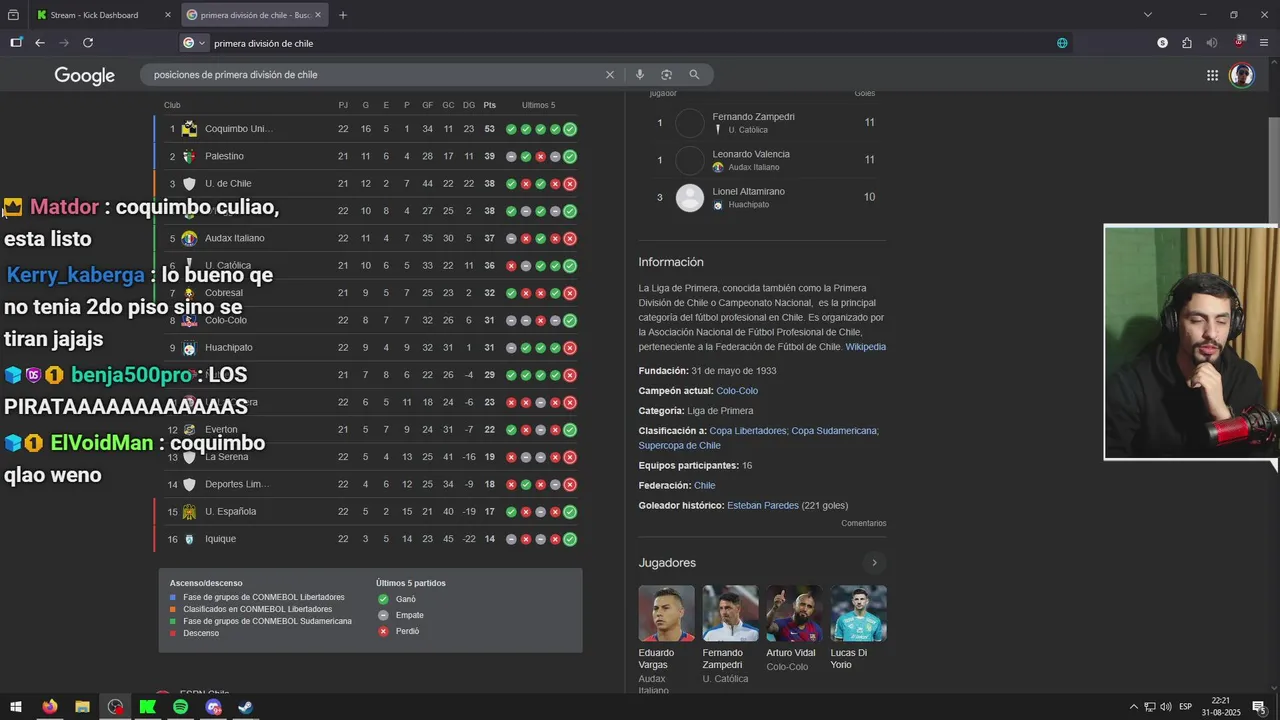The width and height of the screenshot is (1280, 720).
Task: Open the extensions puzzle icon
Action: click(1187, 43)
